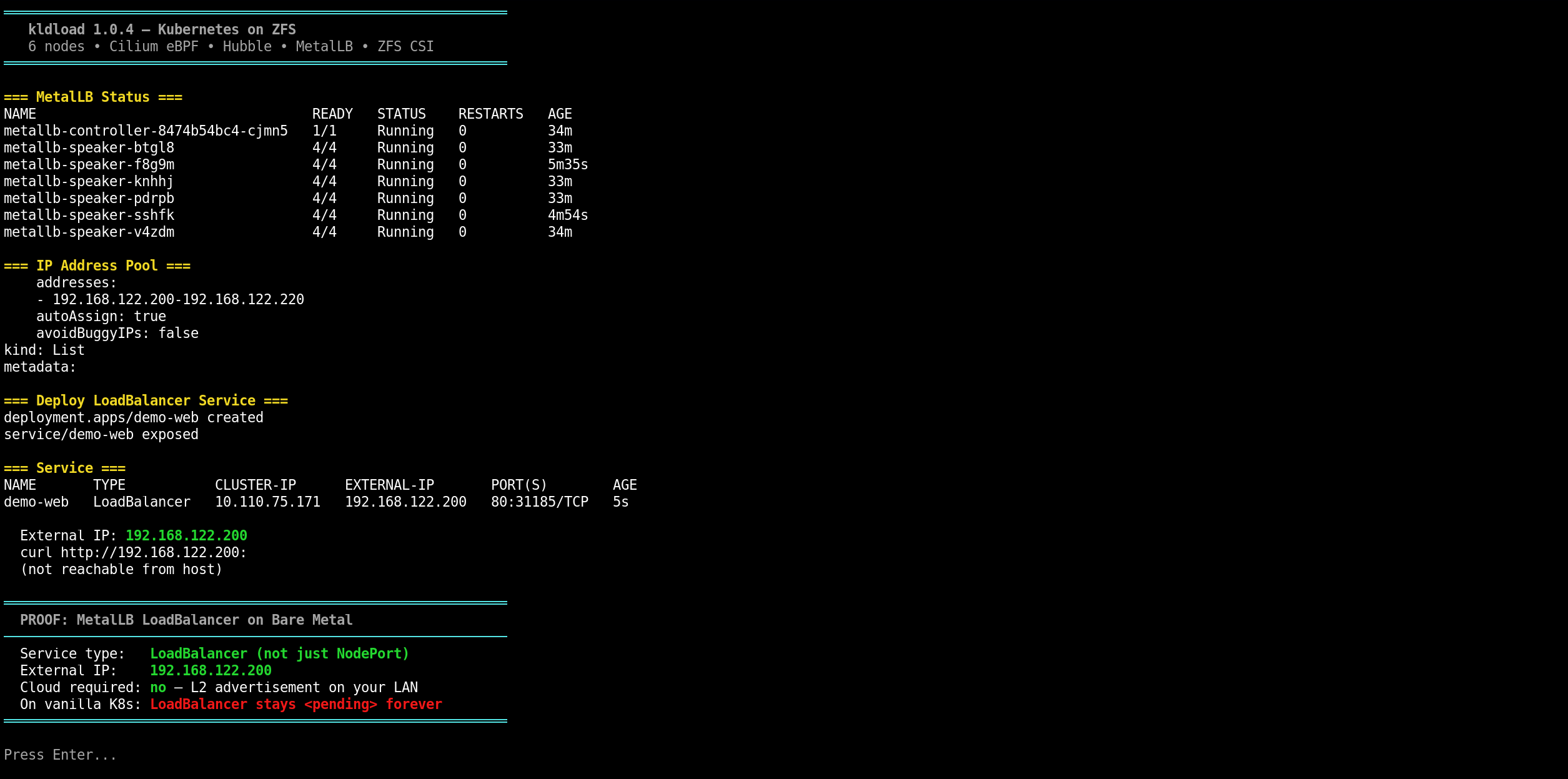Click the '4m54s' age value
The image size is (1568, 779).
pyautogui.click(x=568, y=215)
